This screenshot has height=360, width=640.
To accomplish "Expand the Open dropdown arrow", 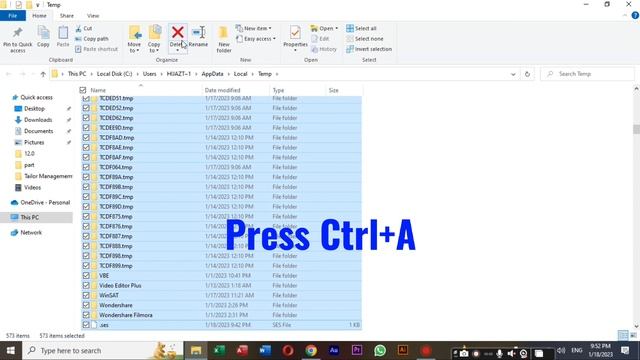I will 336,29.
